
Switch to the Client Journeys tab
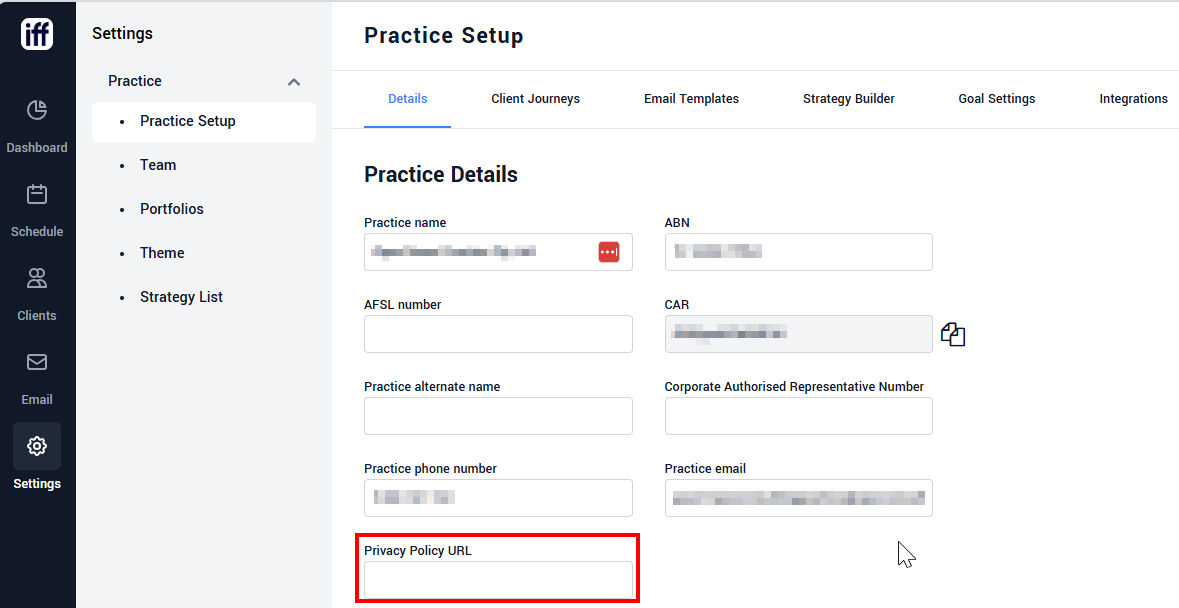tap(535, 98)
